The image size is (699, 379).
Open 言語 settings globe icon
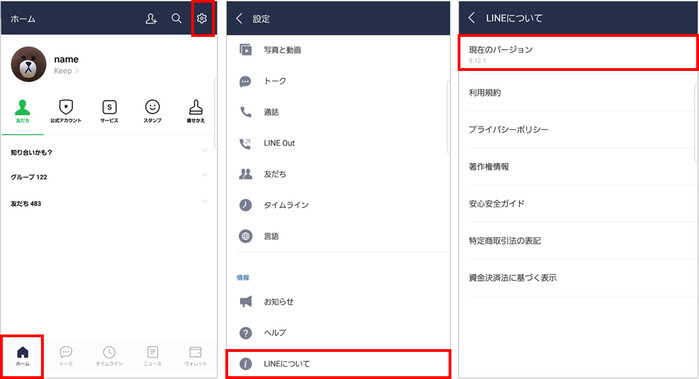(246, 236)
